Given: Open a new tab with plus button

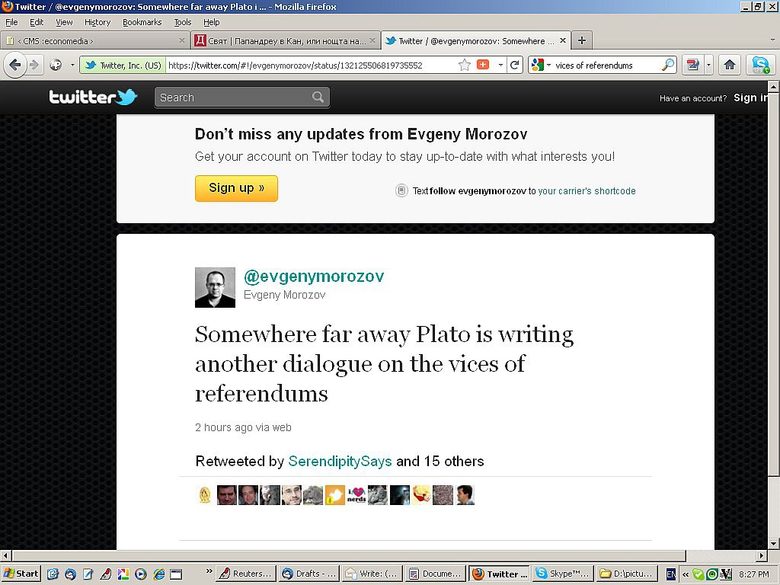Looking at the screenshot, I should point(582,41).
